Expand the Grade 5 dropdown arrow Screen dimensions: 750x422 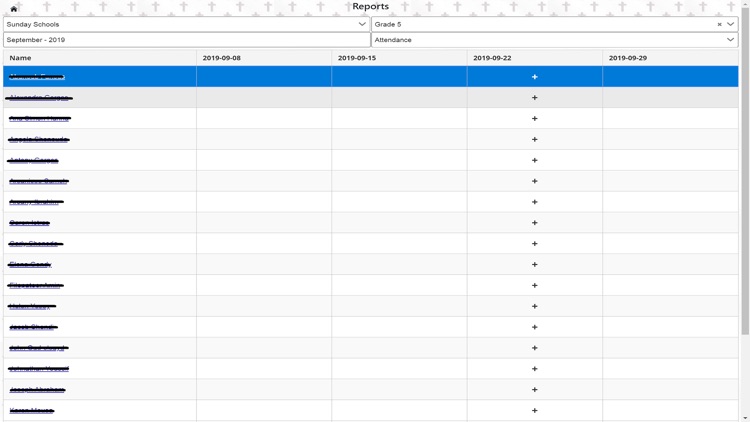tap(730, 24)
